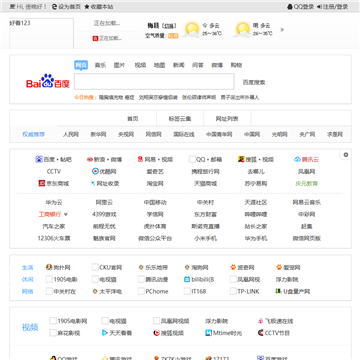360x360 pixels.
Task: Click the 百度搜索 button
Action: click(254, 82)
